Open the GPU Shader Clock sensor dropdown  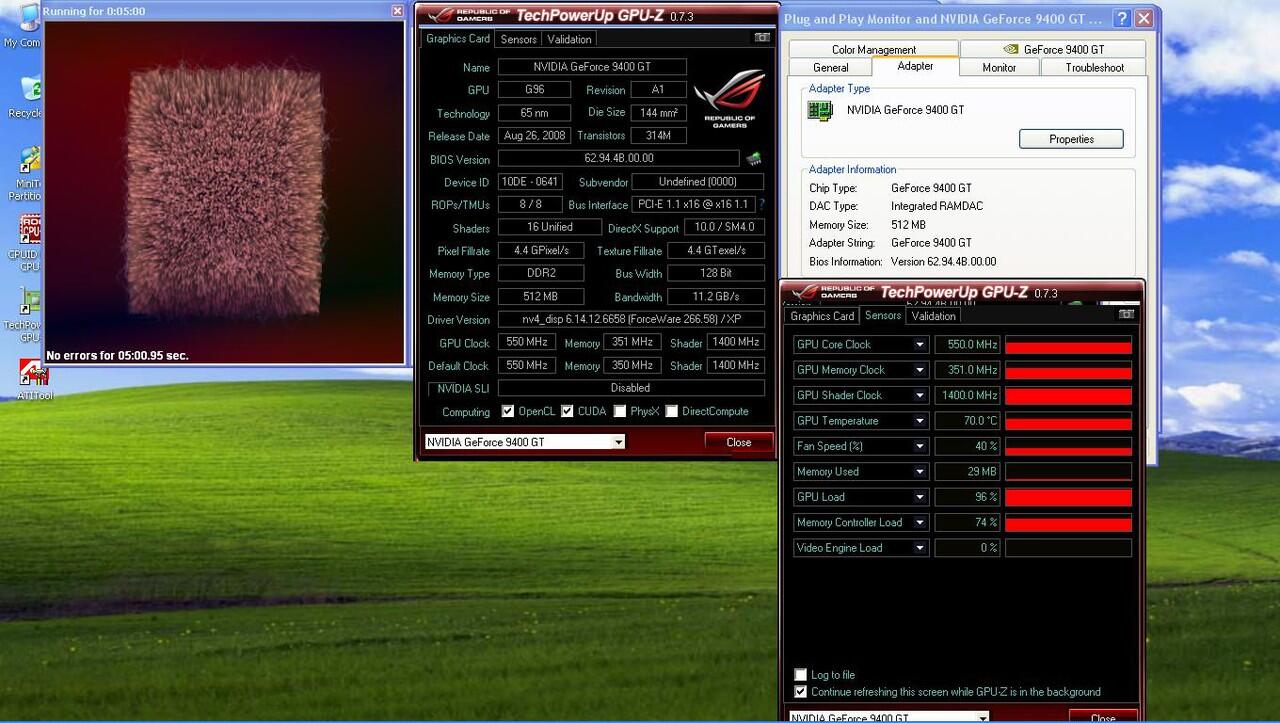pos(920,395)
